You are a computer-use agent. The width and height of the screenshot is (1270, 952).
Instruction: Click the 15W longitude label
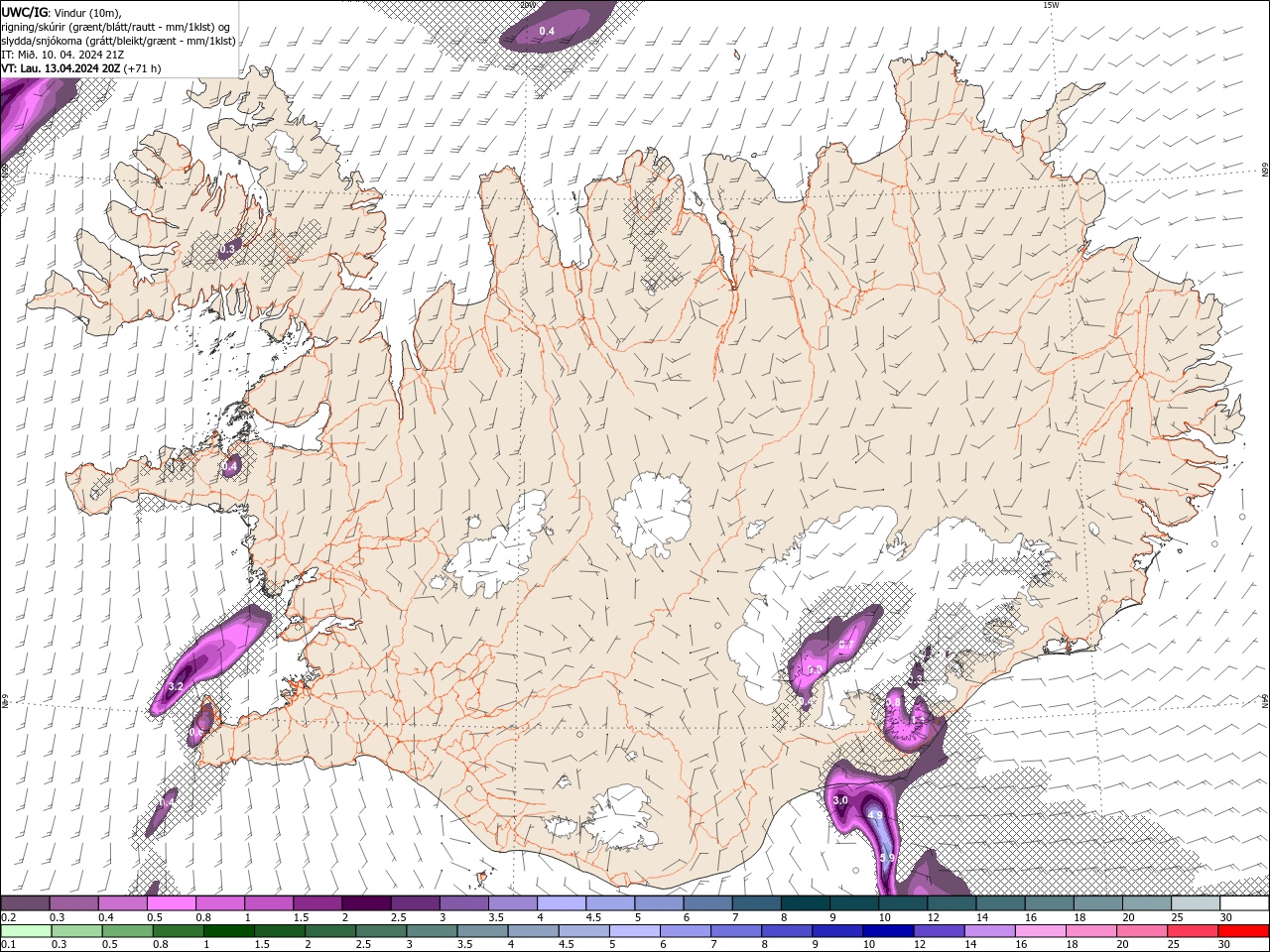1051,5
